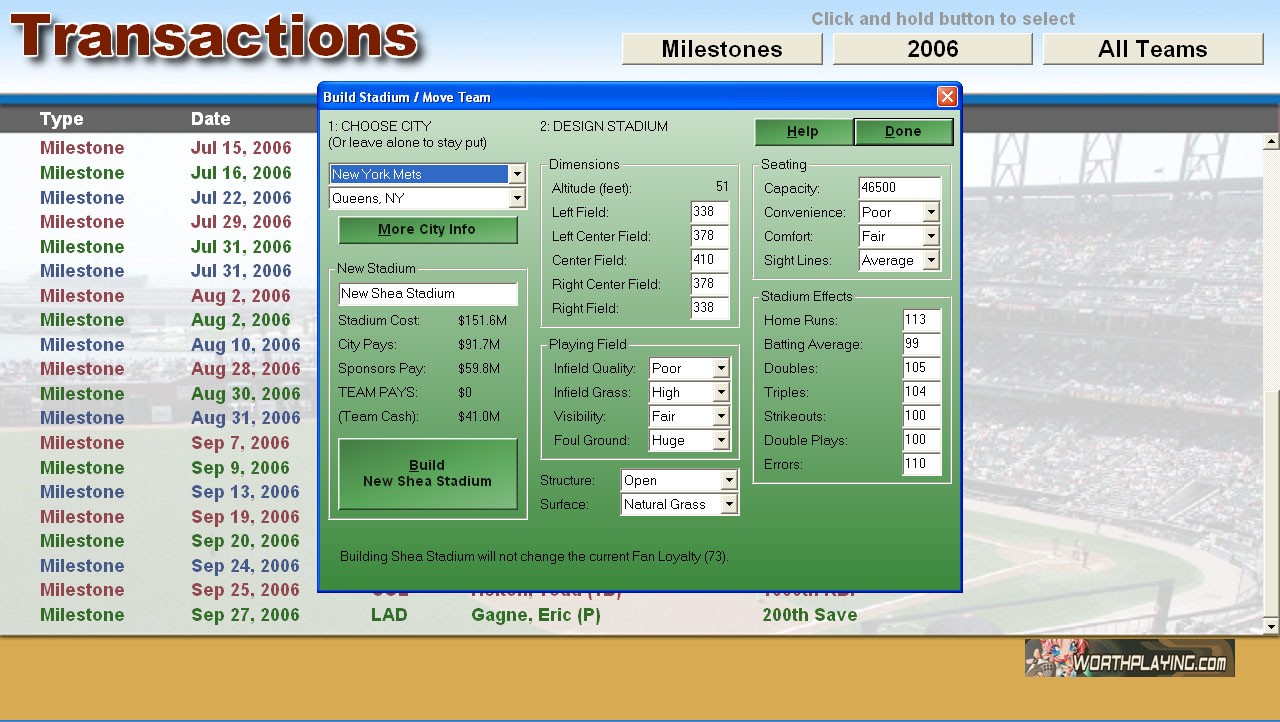Expand the Queens, NY city dropdown
1280x722 pixels.
(x=516, y=199)
